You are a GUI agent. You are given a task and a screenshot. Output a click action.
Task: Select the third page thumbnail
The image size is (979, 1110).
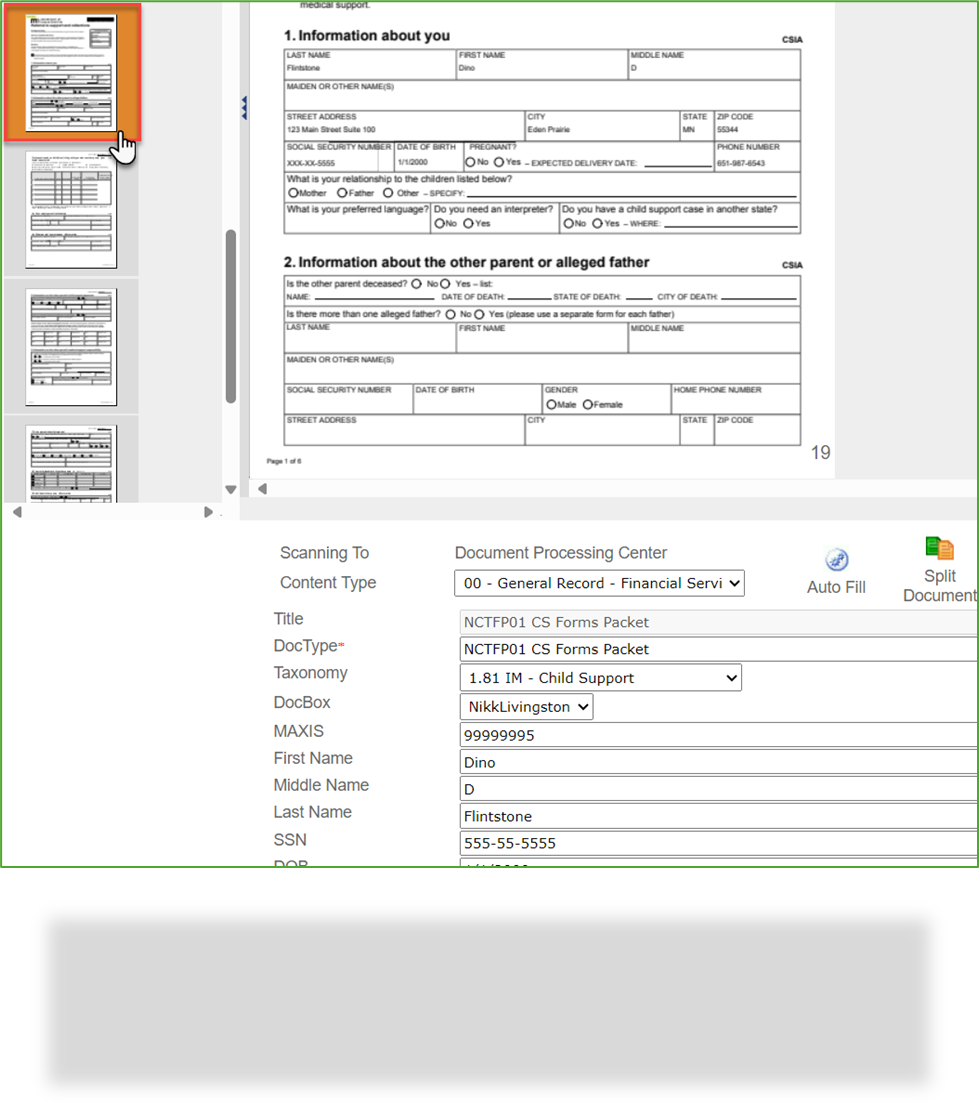[72, 345]
